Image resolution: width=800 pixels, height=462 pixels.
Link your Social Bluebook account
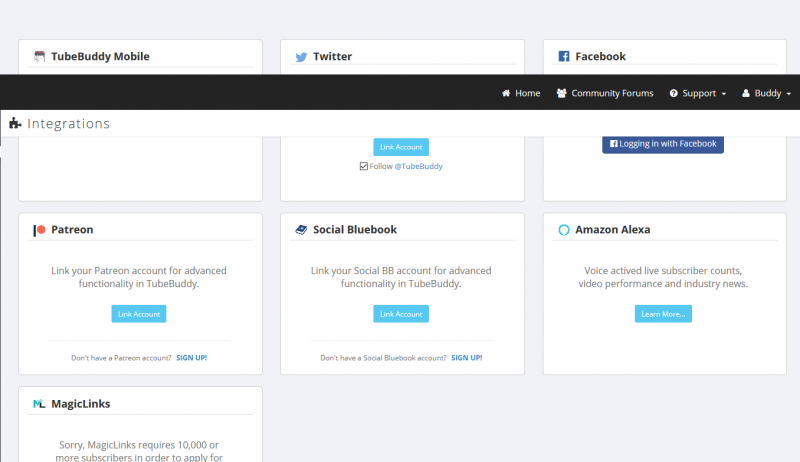click(x=401, y=314)
